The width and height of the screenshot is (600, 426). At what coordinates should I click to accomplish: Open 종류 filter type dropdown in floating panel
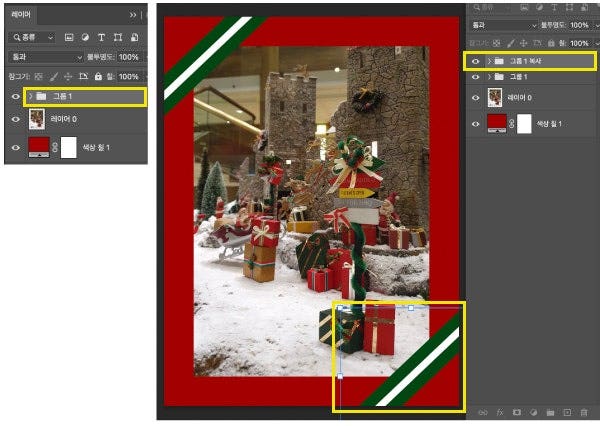point(32,38)
